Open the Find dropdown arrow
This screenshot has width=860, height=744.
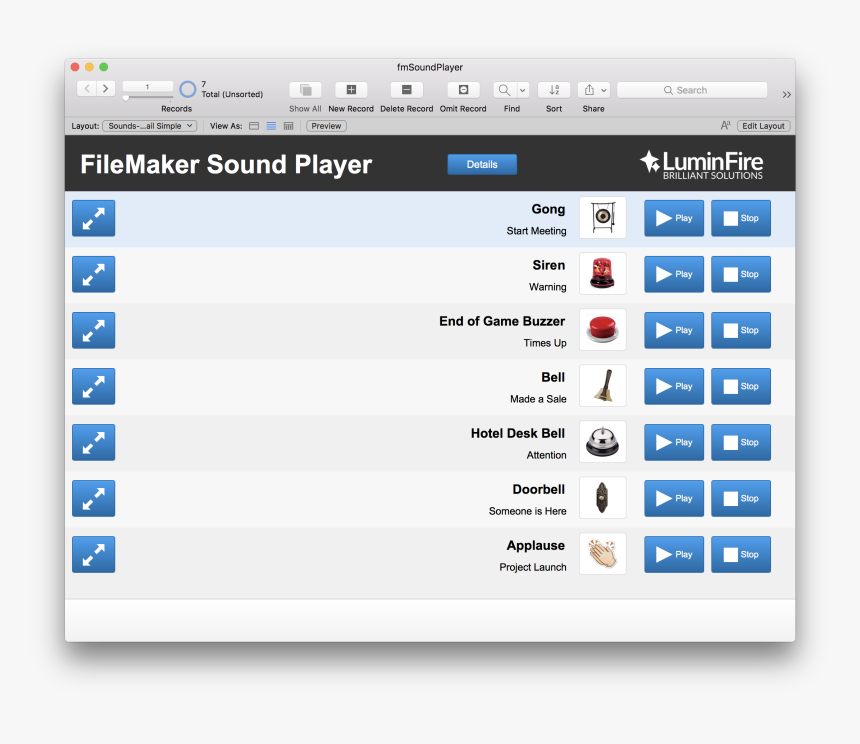523,89
